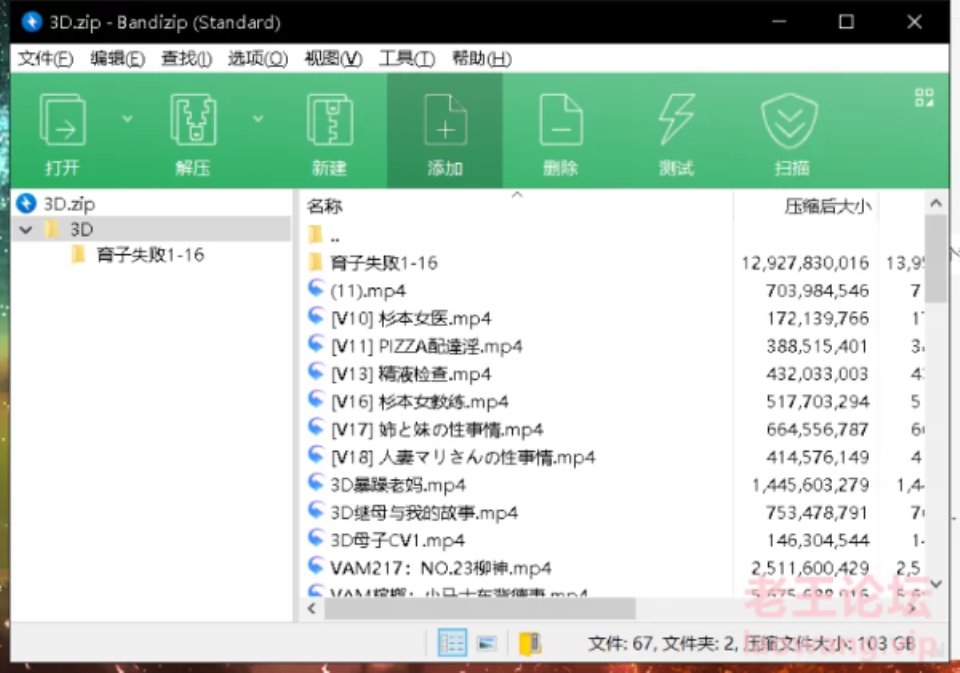Click the horizontal scrollbar thumb

(480, 608)
